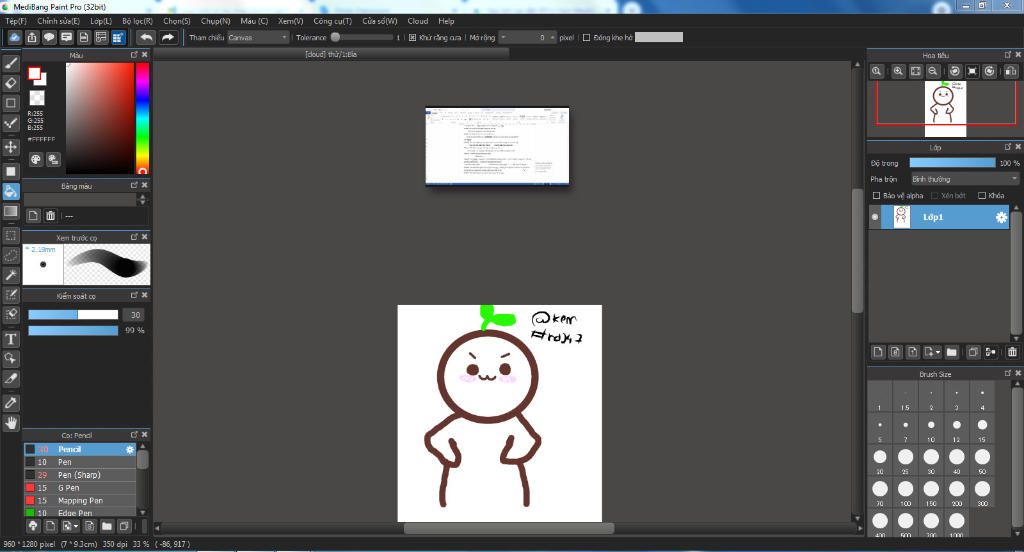
Task: Select the Text tool
Action: click(x=10, y=339)
